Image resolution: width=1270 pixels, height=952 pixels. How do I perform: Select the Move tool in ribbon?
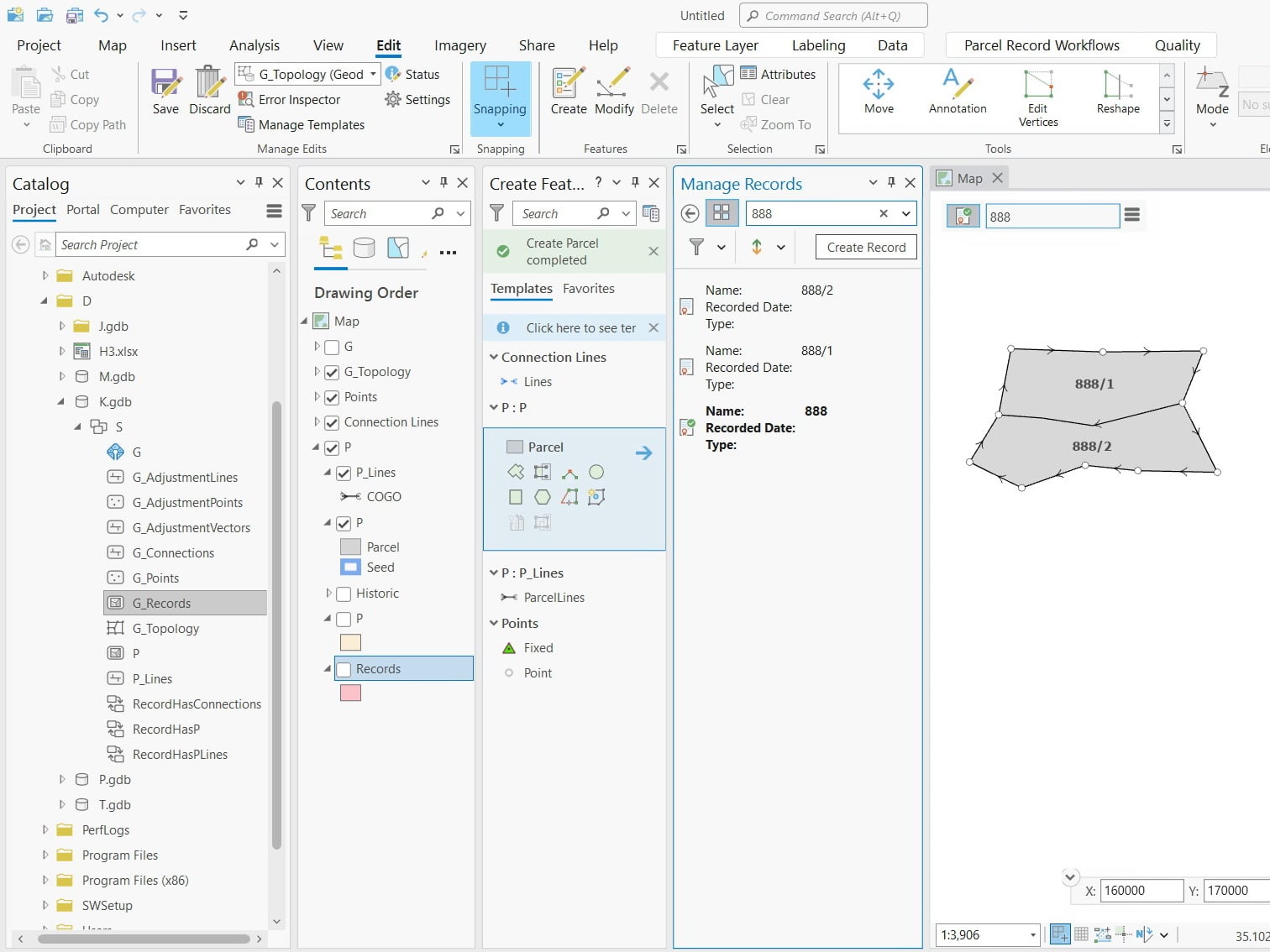click(879, 92)
